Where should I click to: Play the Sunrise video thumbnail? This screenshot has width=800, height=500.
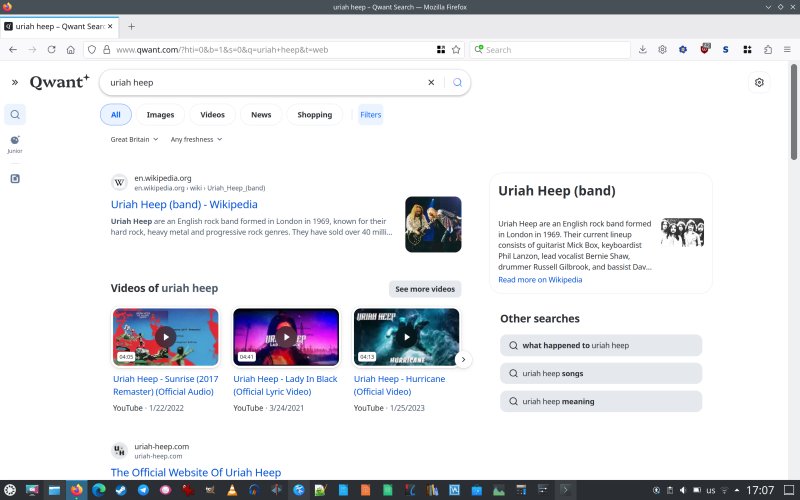click(166, 337)
